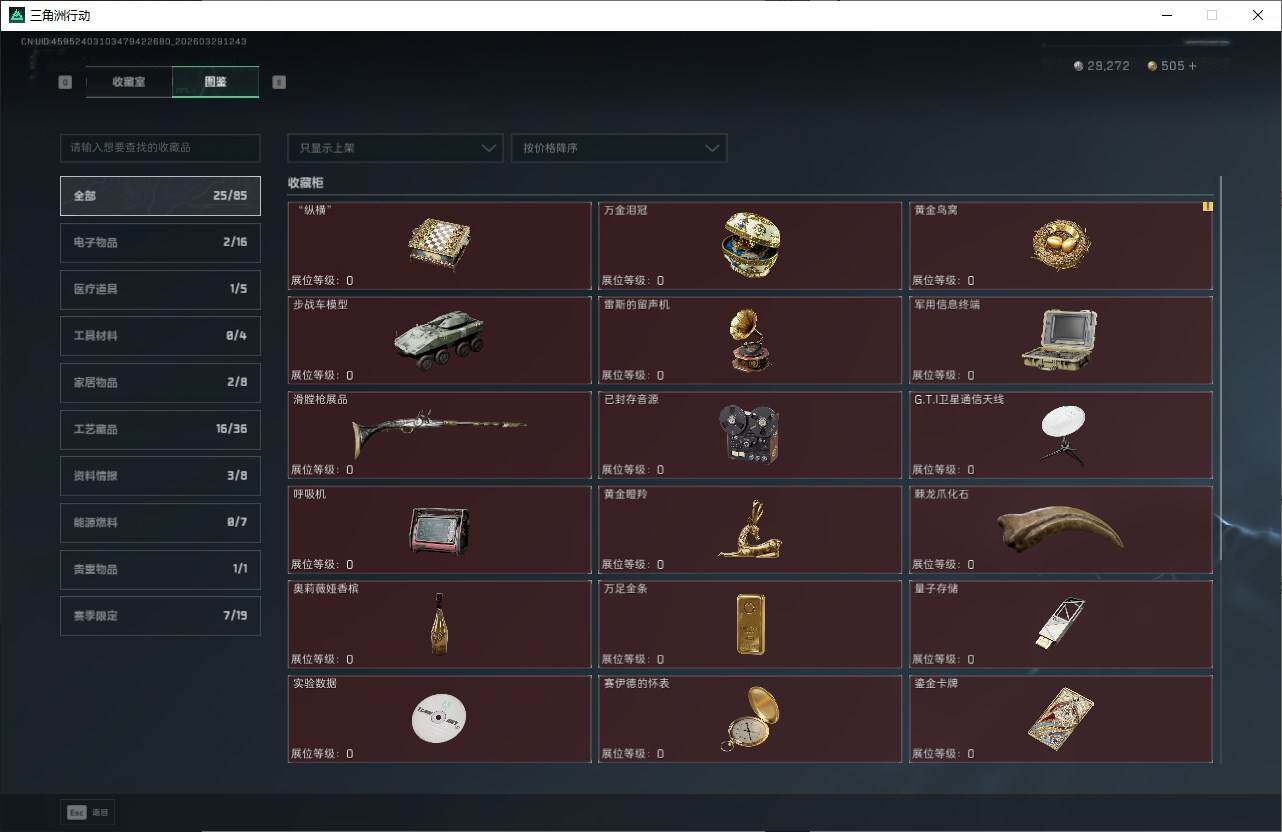Click the 呼吸机 item name label
Viewport: 1282px width, 832px height.
pos(310,494)
